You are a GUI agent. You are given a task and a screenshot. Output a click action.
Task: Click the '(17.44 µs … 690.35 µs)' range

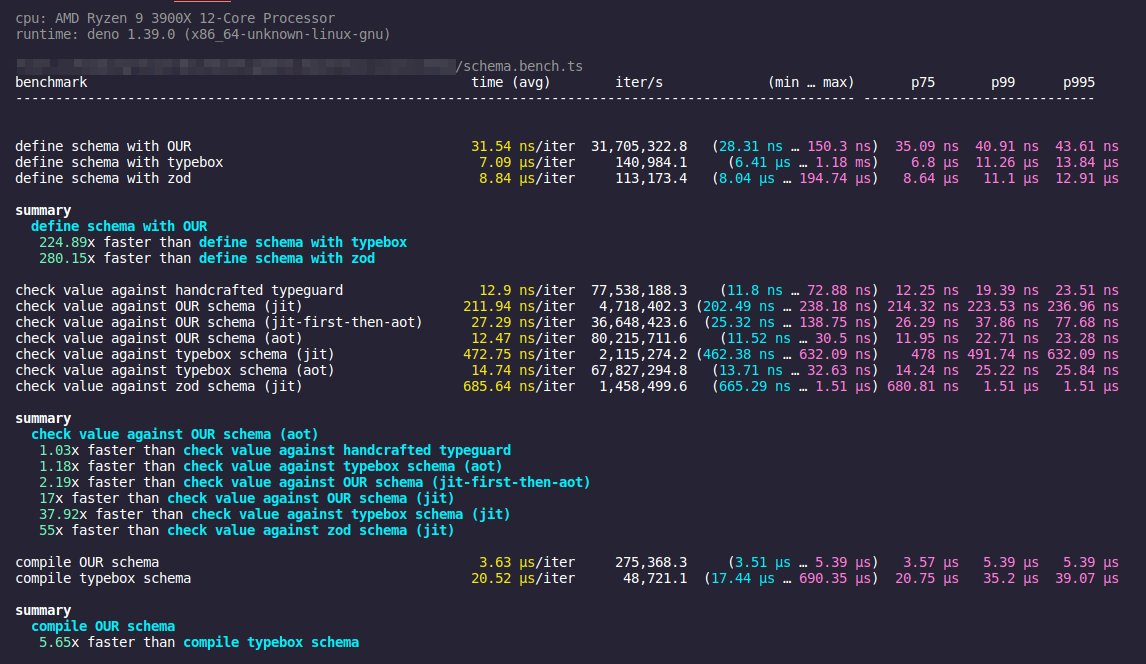point(791,579)
